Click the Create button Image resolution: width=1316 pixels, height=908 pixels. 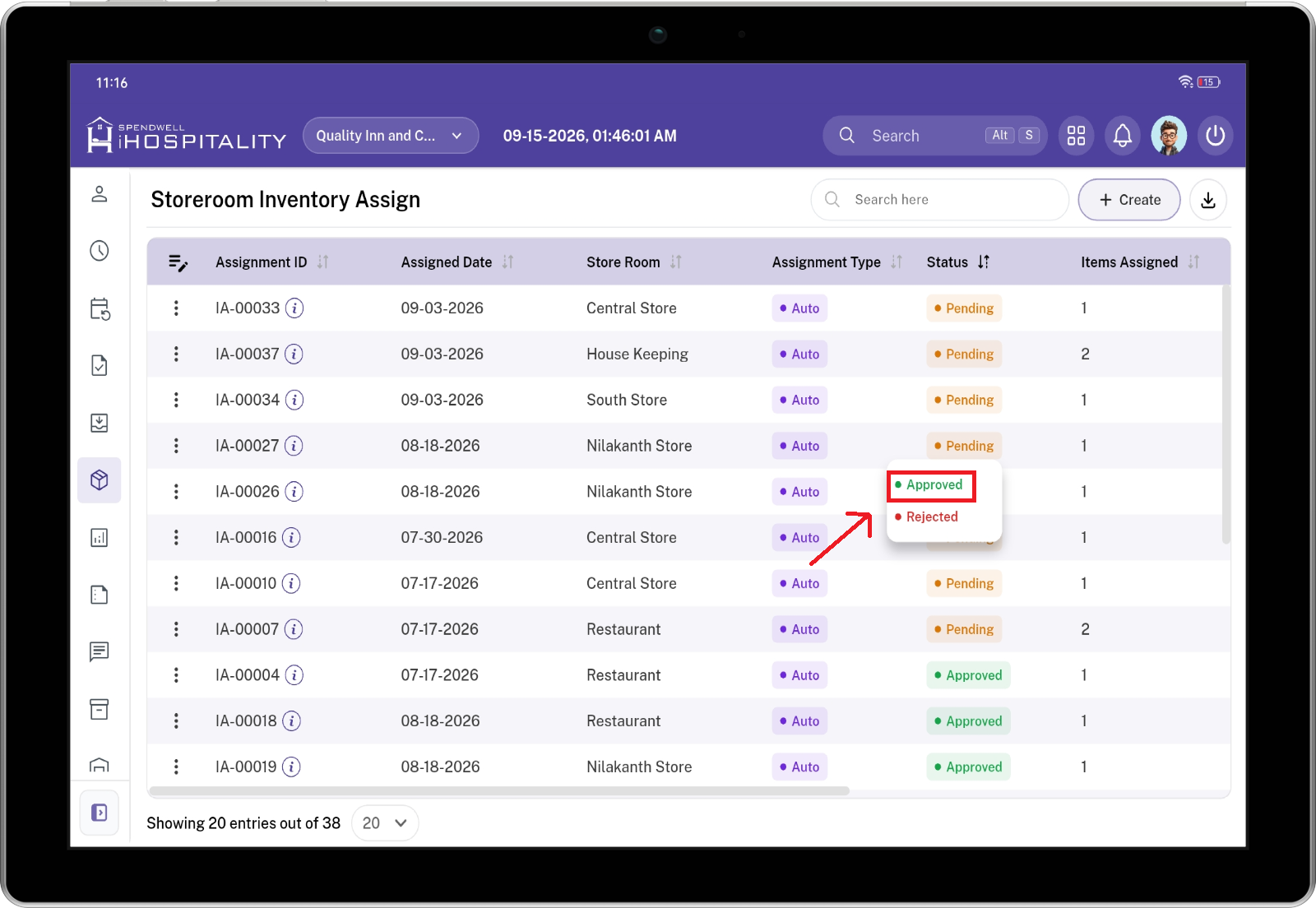pyautogui.click(x=1129, y=200)
